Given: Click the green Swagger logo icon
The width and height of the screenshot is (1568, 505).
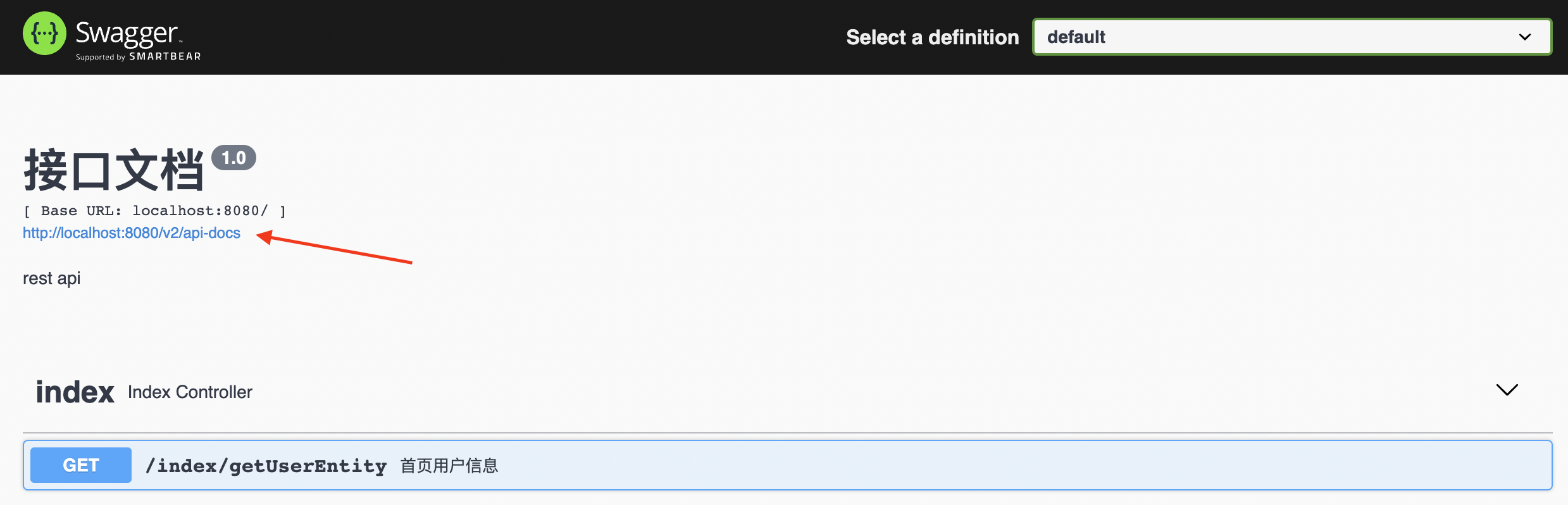Looking at the screenshot, I should [44, 34].
